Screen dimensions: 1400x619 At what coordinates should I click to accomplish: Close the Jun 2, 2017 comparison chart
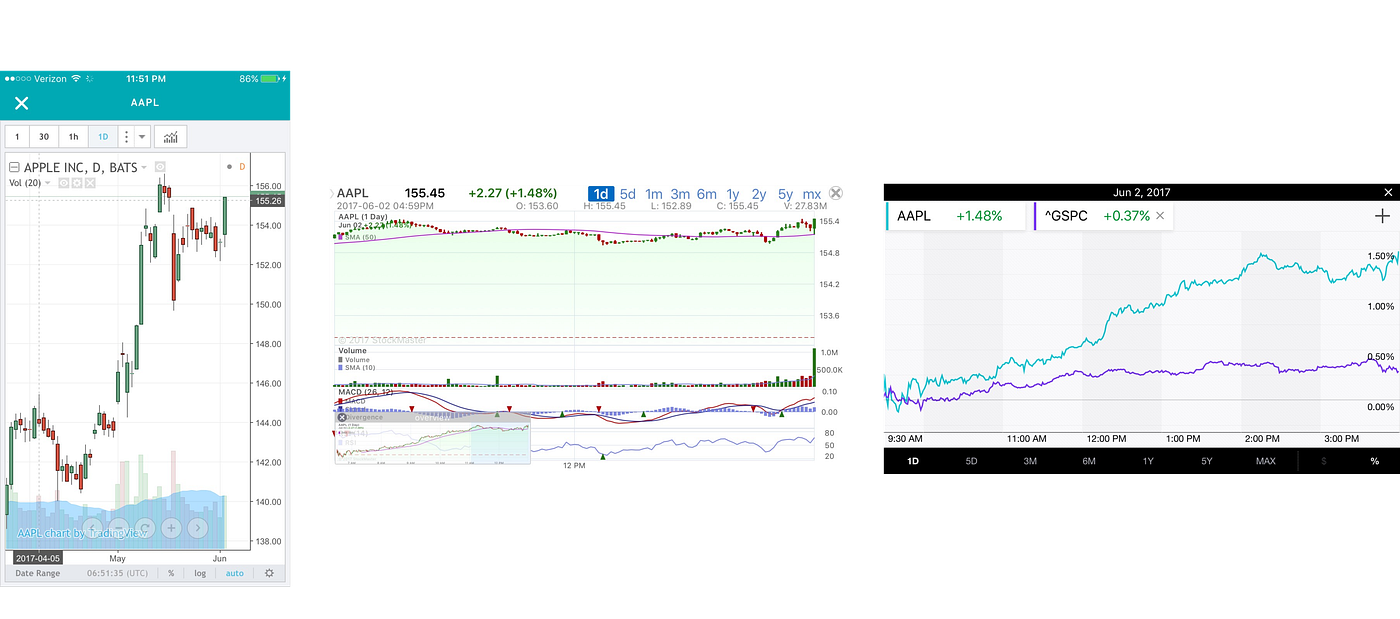point(1387,192)
